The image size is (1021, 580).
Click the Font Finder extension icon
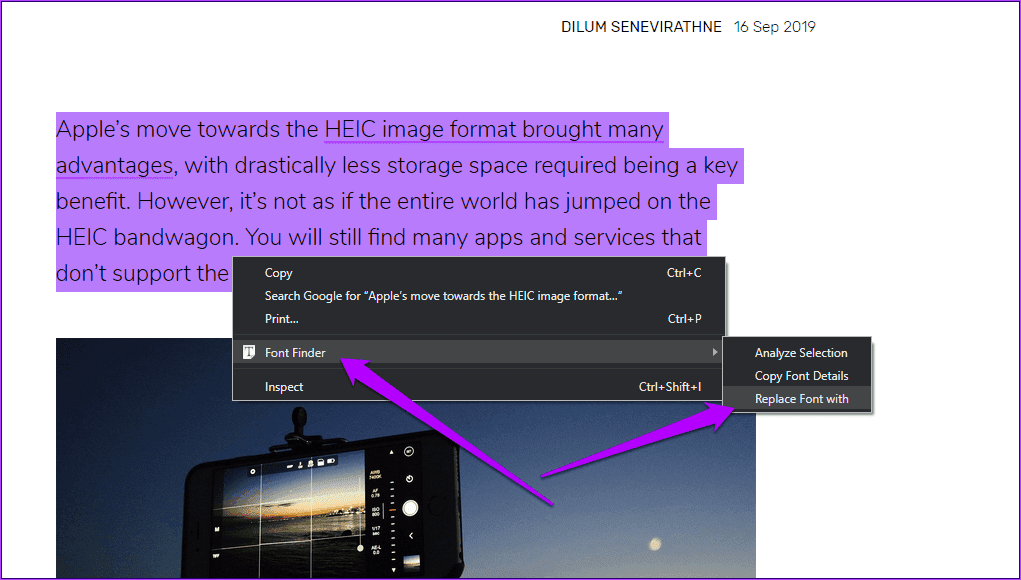(x=246, y=352)
